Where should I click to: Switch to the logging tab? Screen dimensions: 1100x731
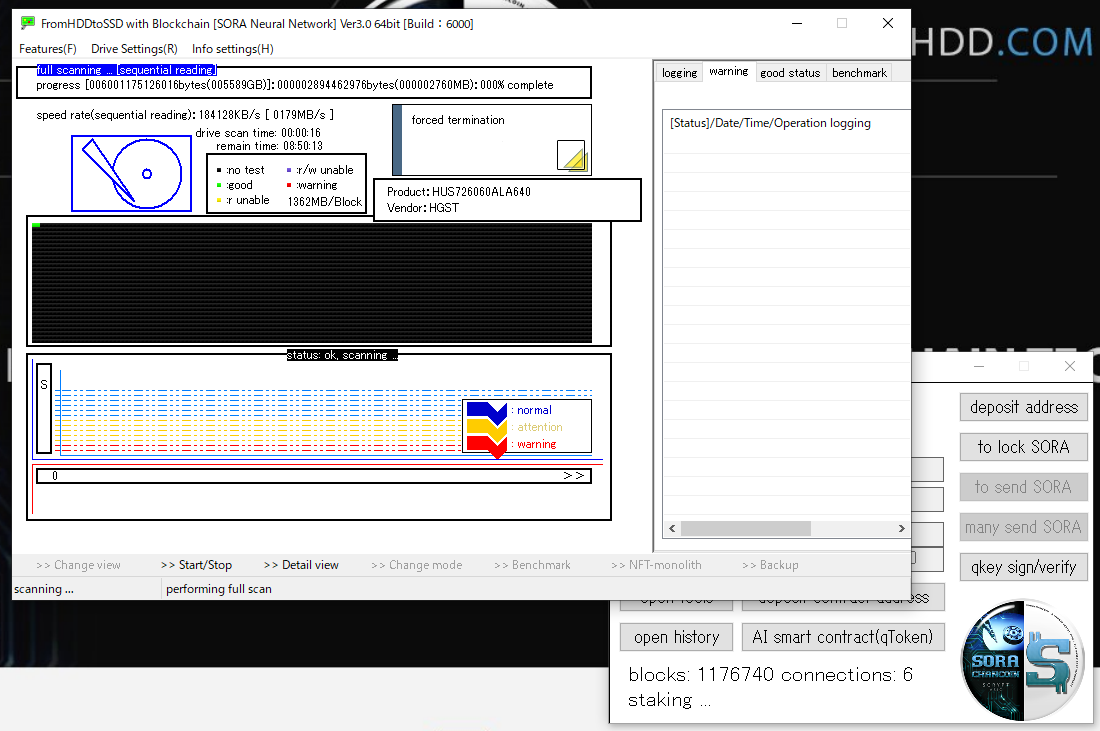click(x=679, y=73)
